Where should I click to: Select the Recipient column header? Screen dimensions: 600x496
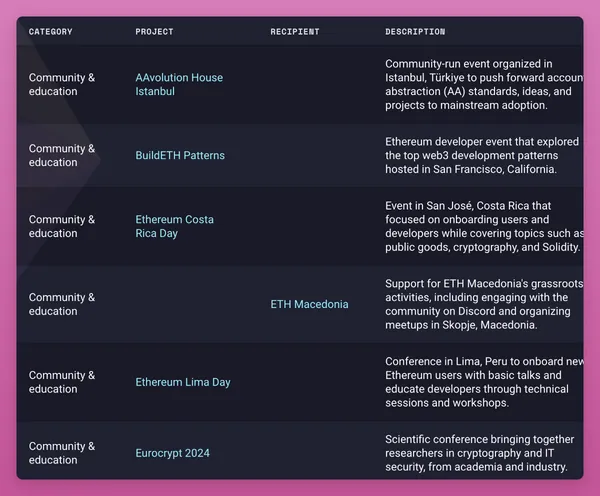pos(295,32)
